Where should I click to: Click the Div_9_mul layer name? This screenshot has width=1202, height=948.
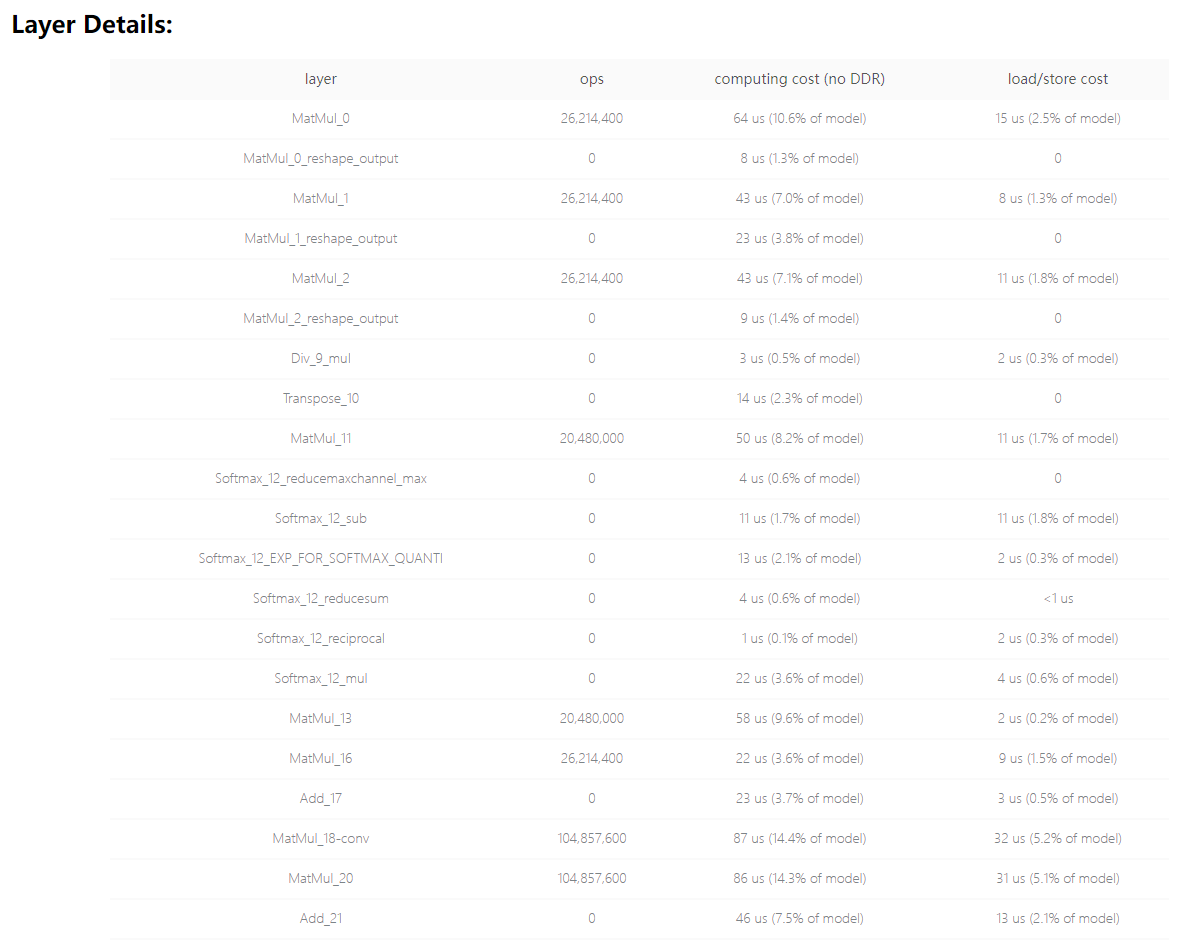[x=321, y=358]
